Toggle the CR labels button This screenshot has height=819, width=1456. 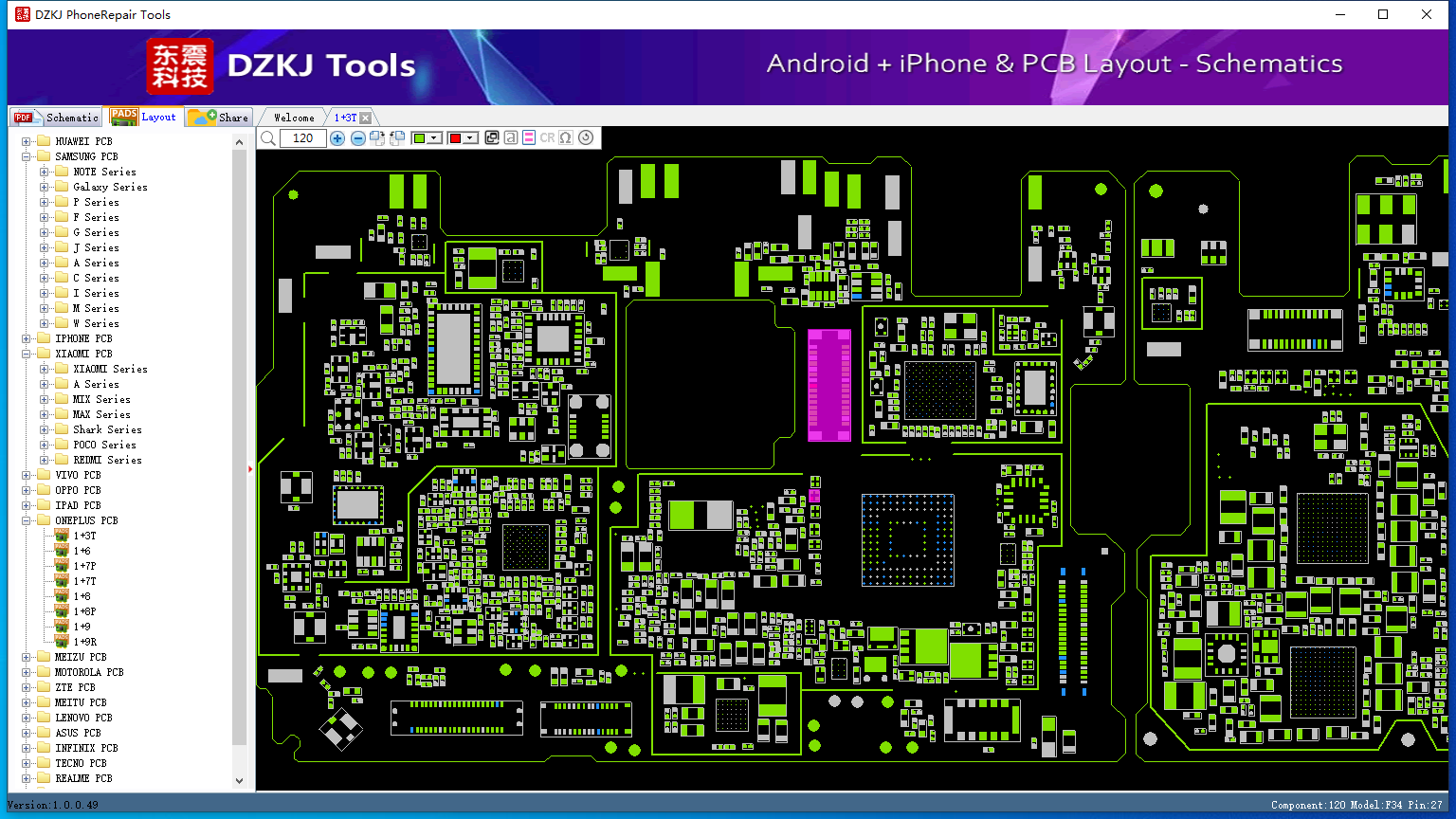click(547, 137)
